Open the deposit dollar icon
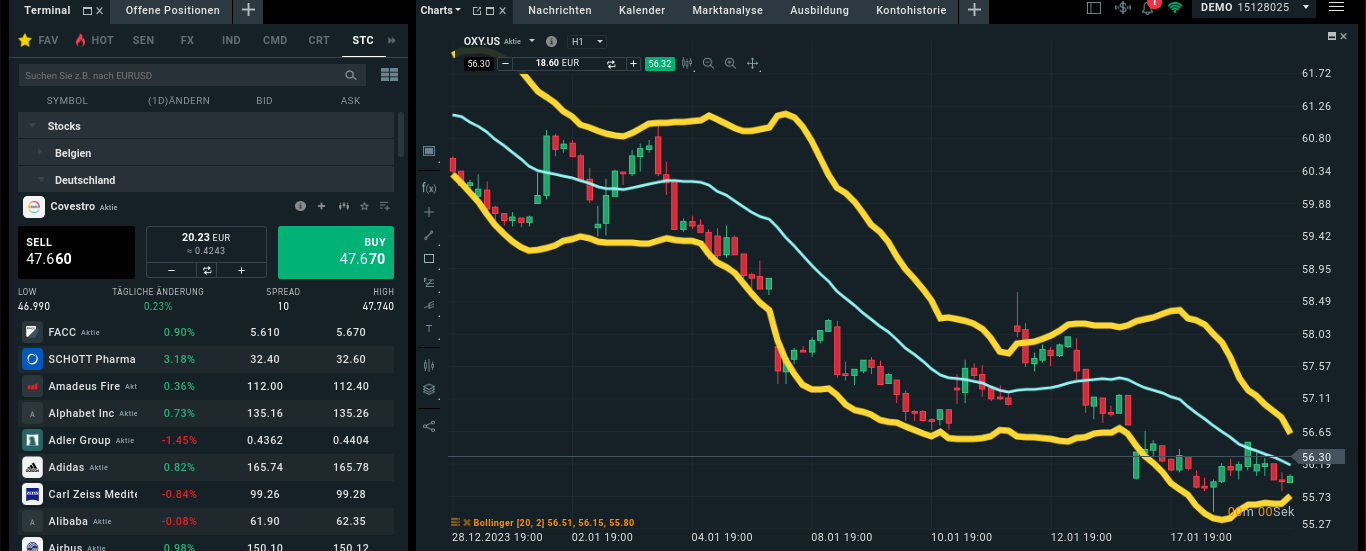The width and height of the screenshot is (1366, 551). 1122,8
